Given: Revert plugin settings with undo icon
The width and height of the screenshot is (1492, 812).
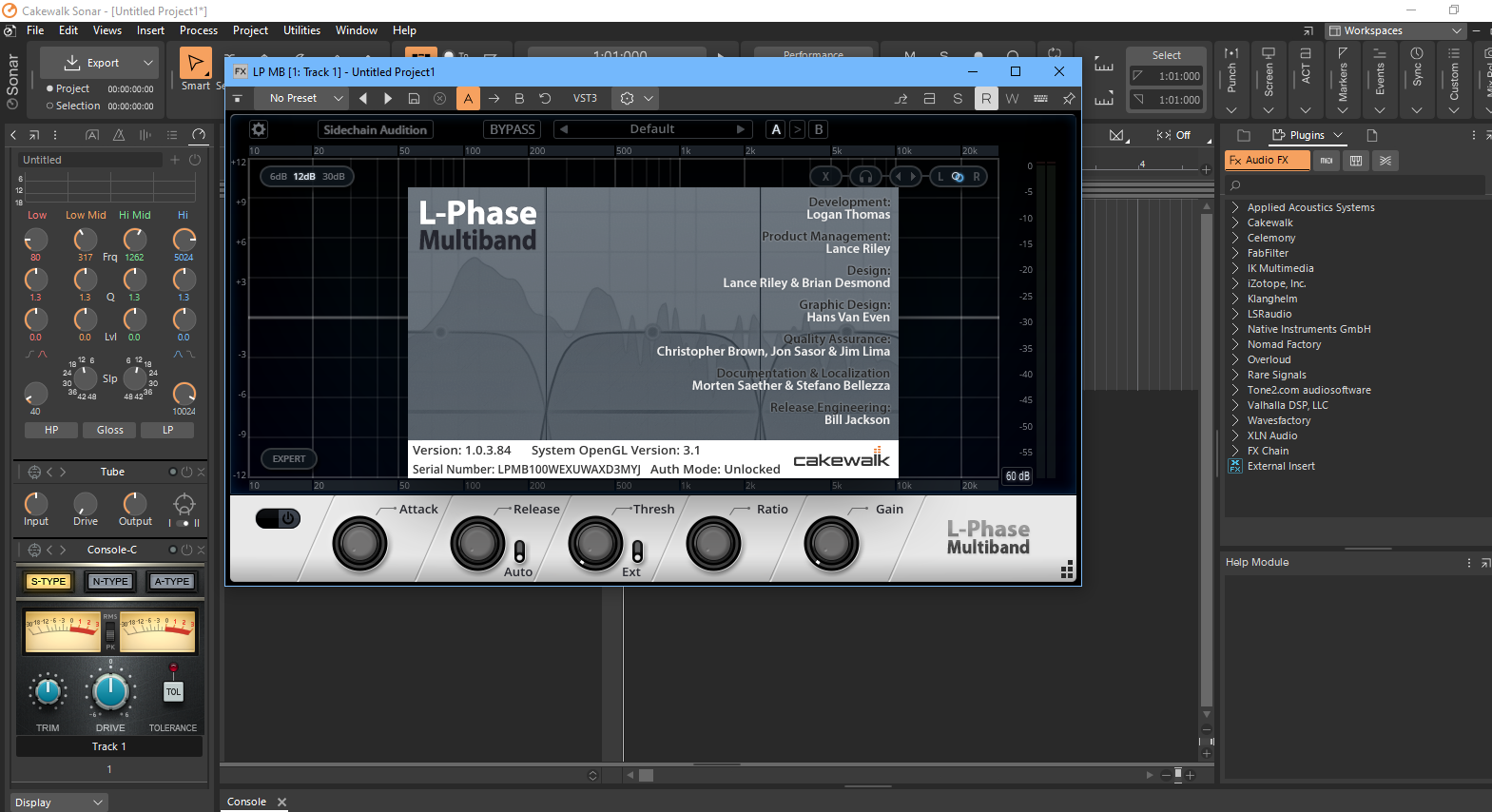Looking at the screenshot, I should click(x=545, y=98).
